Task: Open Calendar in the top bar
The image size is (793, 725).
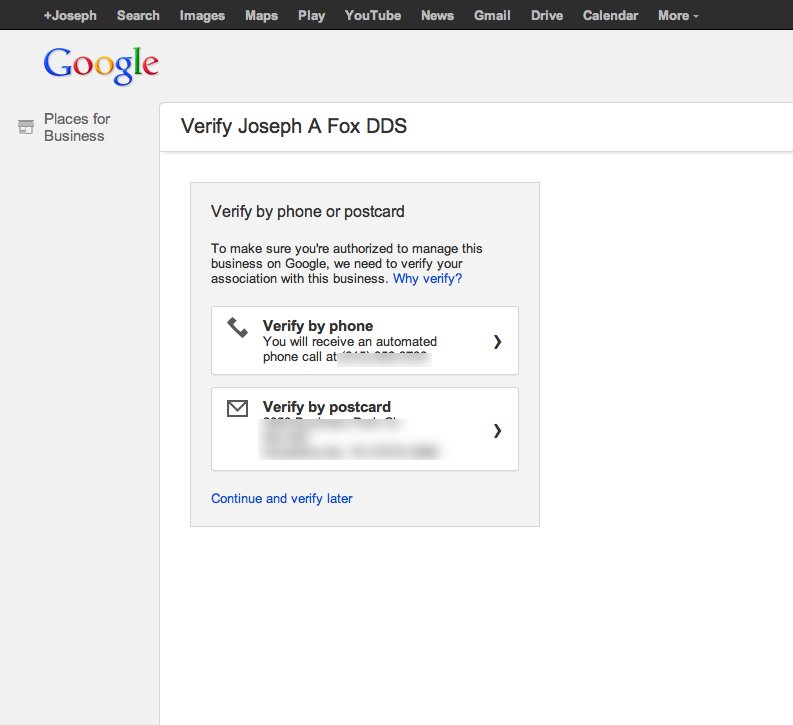Action: point(610,16)
